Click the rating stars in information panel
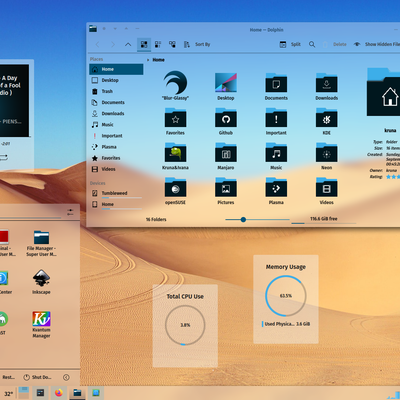Screen dimensions: 400x400 point(393,177)
